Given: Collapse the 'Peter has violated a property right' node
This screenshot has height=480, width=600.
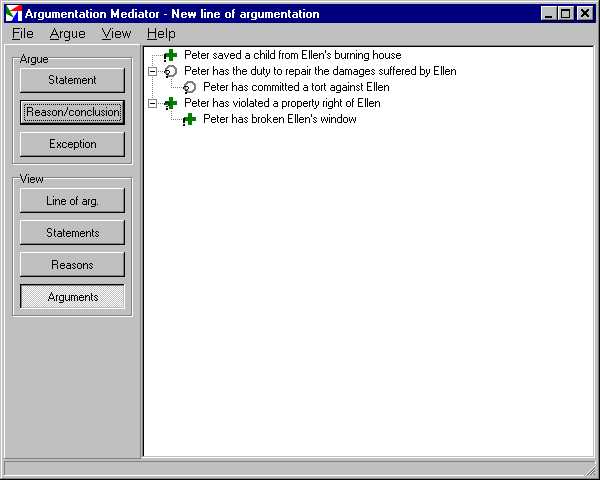Looking at the screenshot, I should (x=152, y=103).
